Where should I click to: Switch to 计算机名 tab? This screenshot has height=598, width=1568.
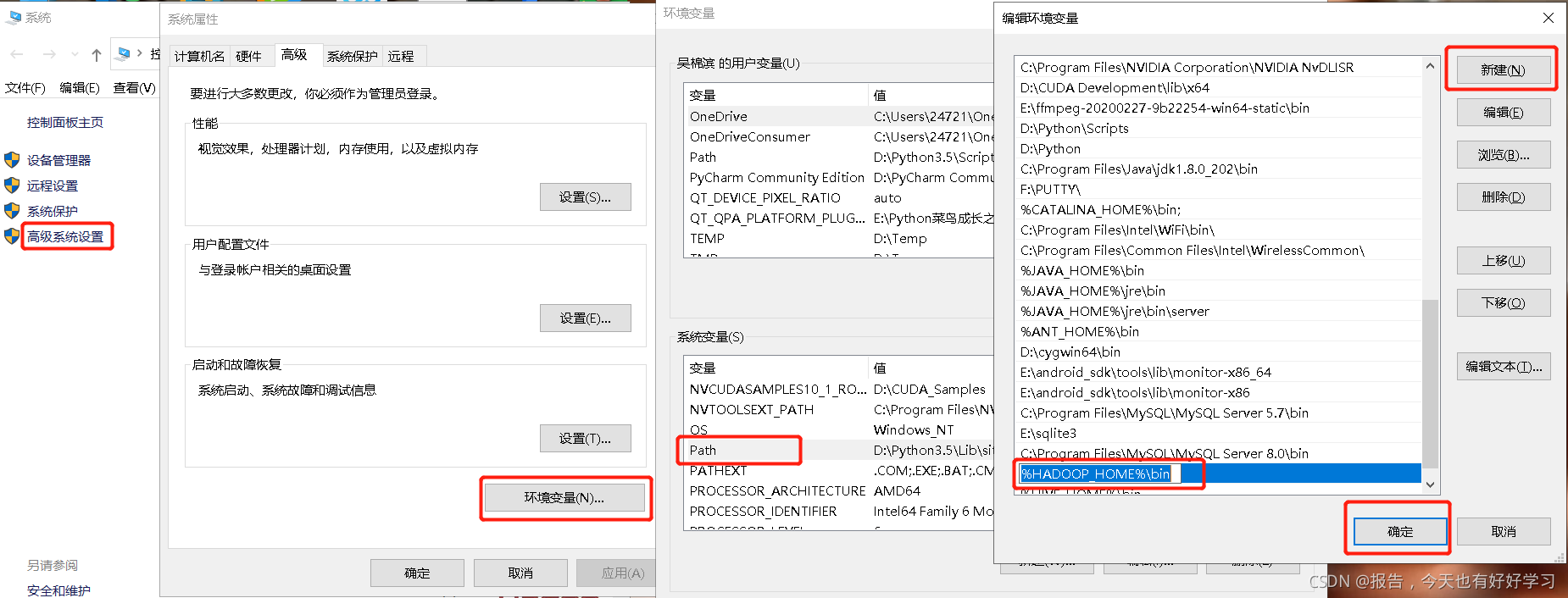[200, 56]
